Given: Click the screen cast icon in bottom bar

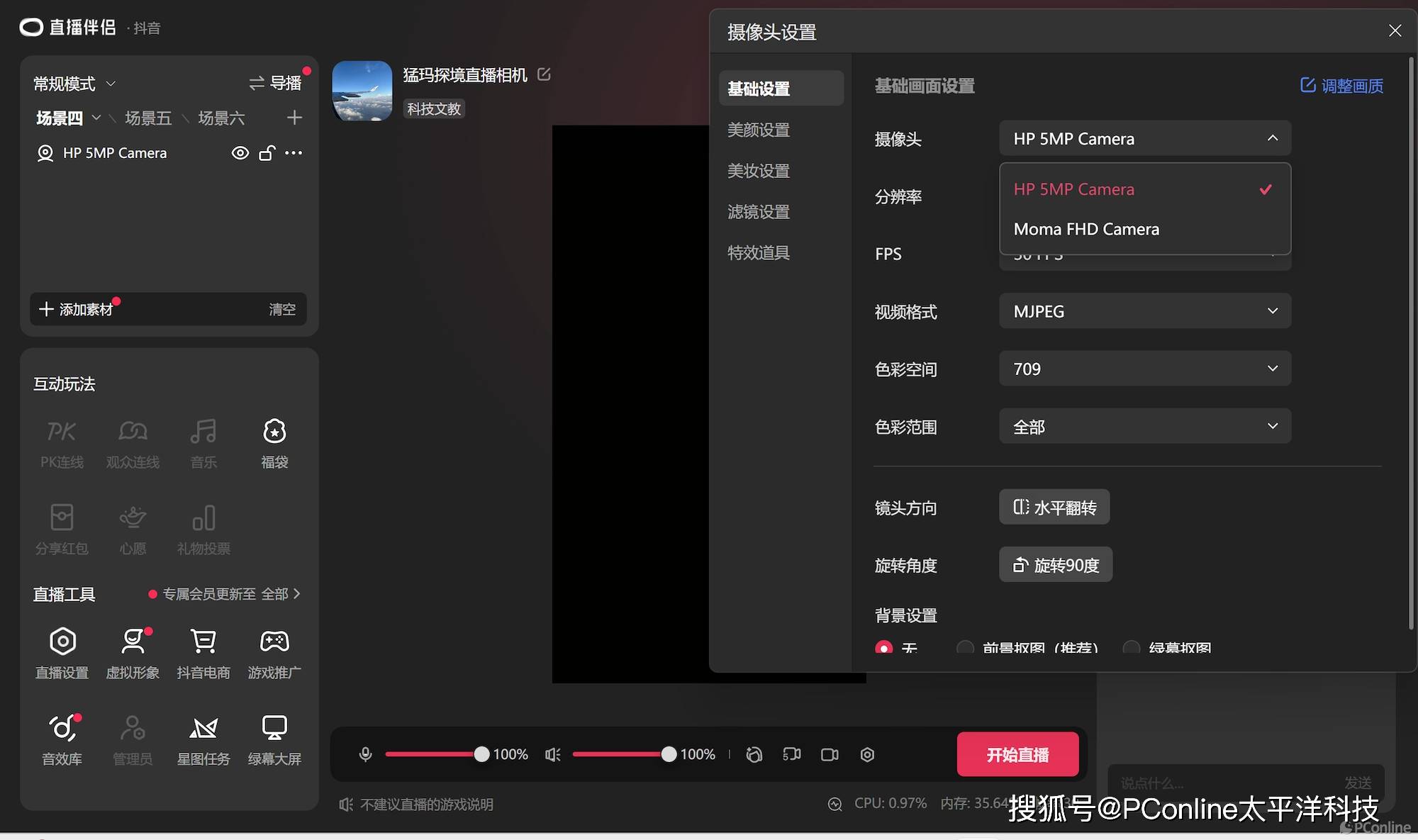Looking at the screenshot, I should (792, 754).
